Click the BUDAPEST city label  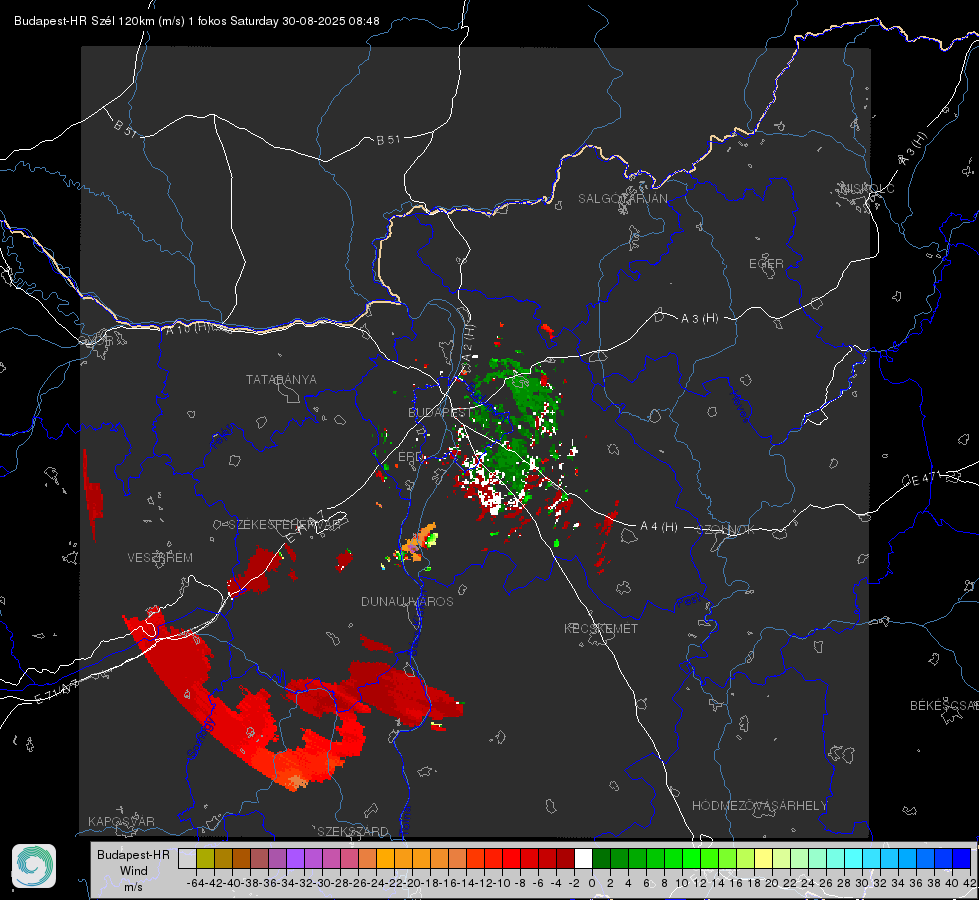click(x=440, y=412)
